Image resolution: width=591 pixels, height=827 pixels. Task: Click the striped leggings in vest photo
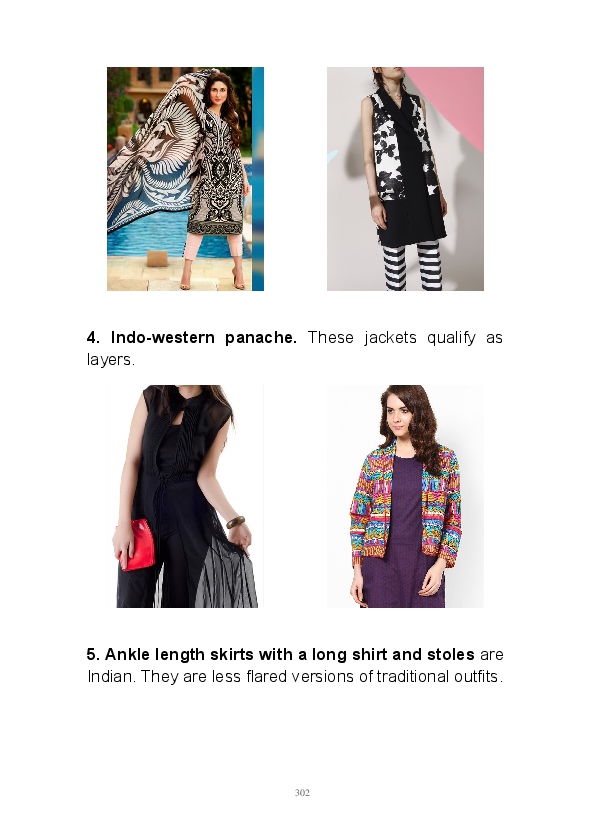[413, 266]
